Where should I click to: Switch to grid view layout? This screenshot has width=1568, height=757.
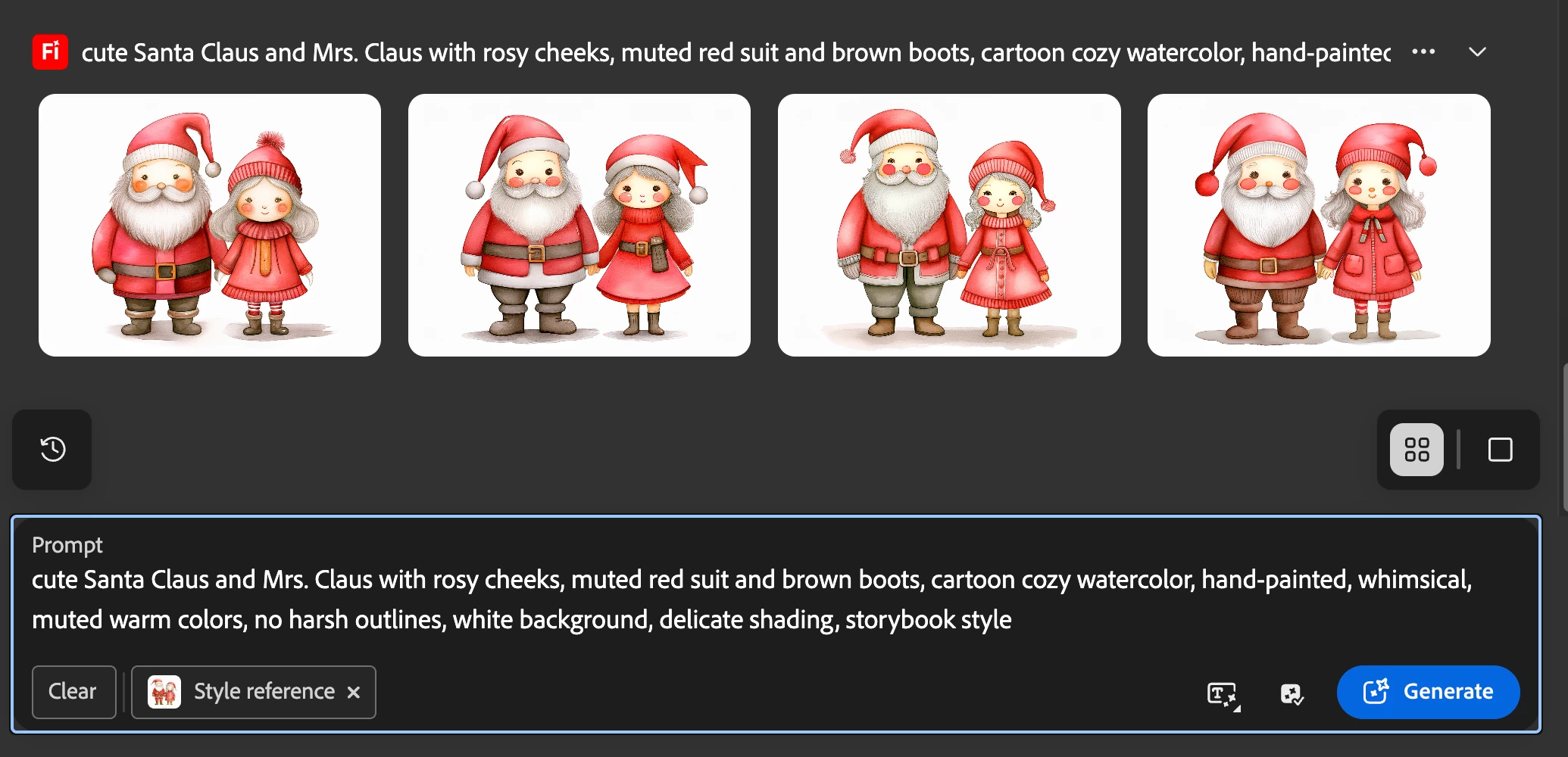1417,450
